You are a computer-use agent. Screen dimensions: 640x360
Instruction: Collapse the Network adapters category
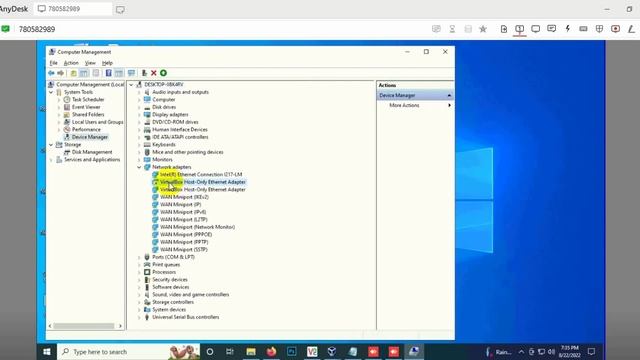point(139,167)
